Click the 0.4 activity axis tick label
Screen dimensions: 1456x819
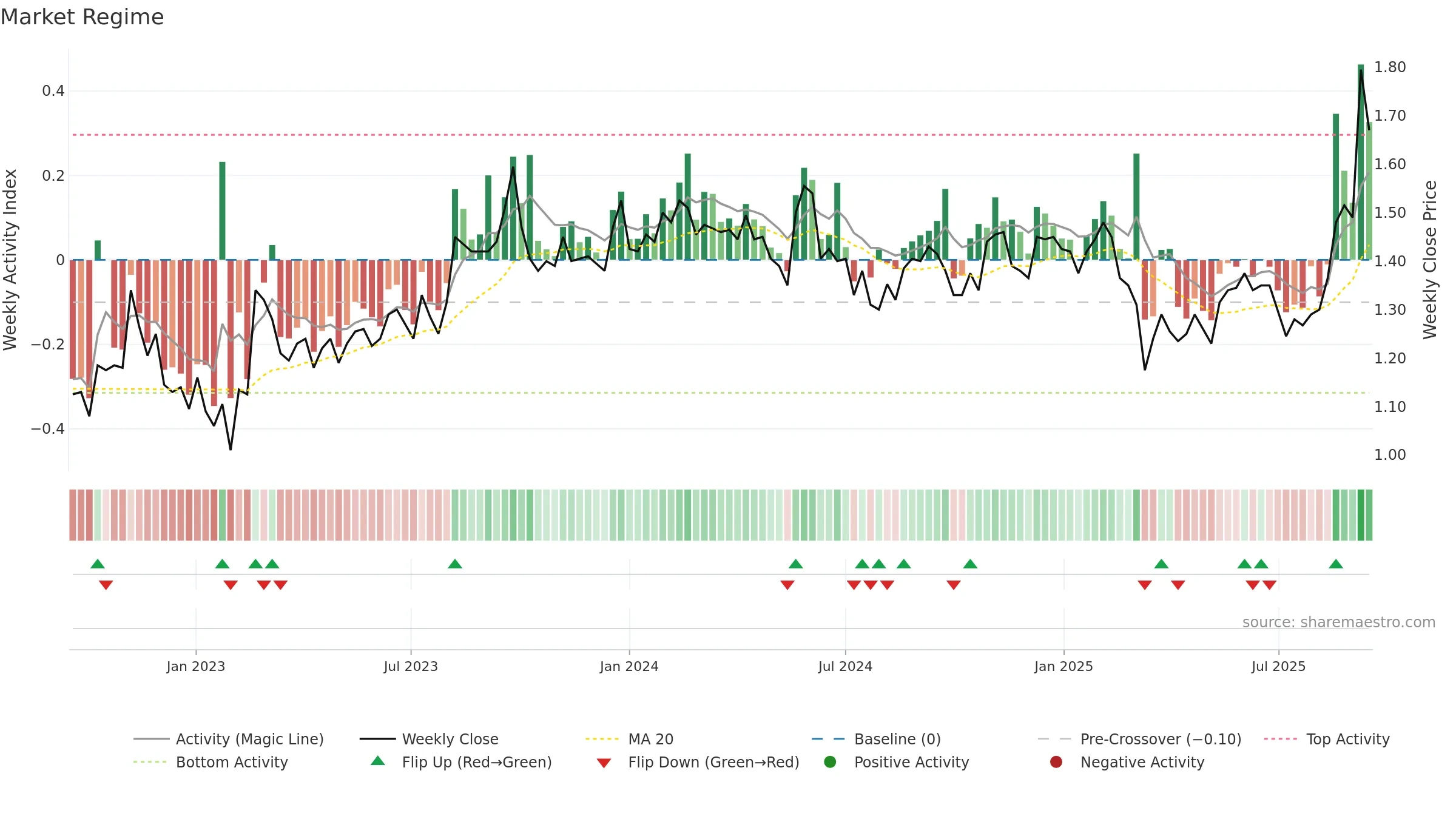53,91
